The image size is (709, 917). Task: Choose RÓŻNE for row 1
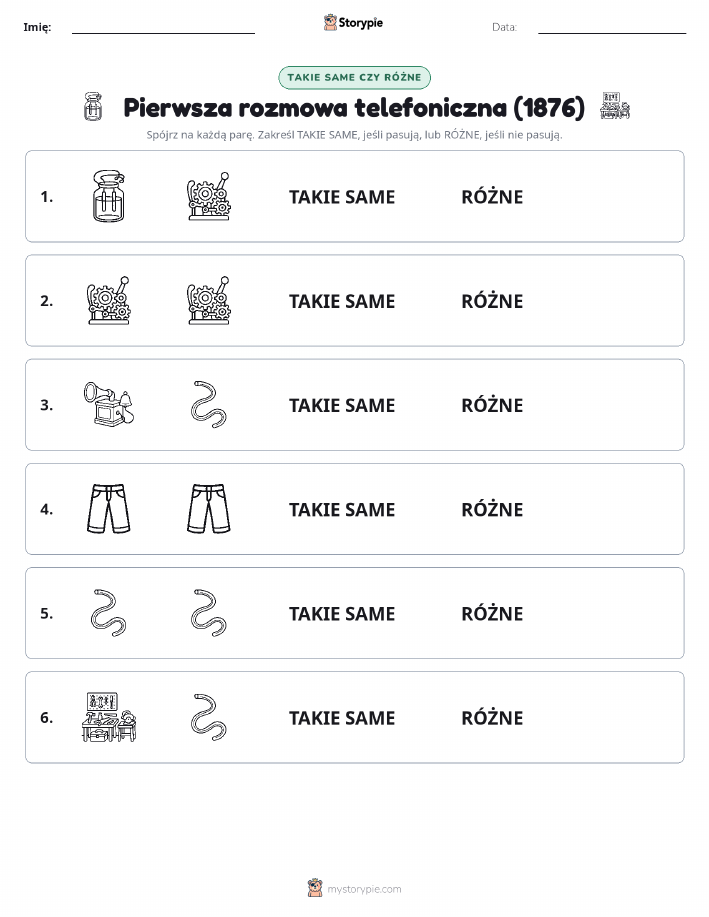tap(492, 196)
